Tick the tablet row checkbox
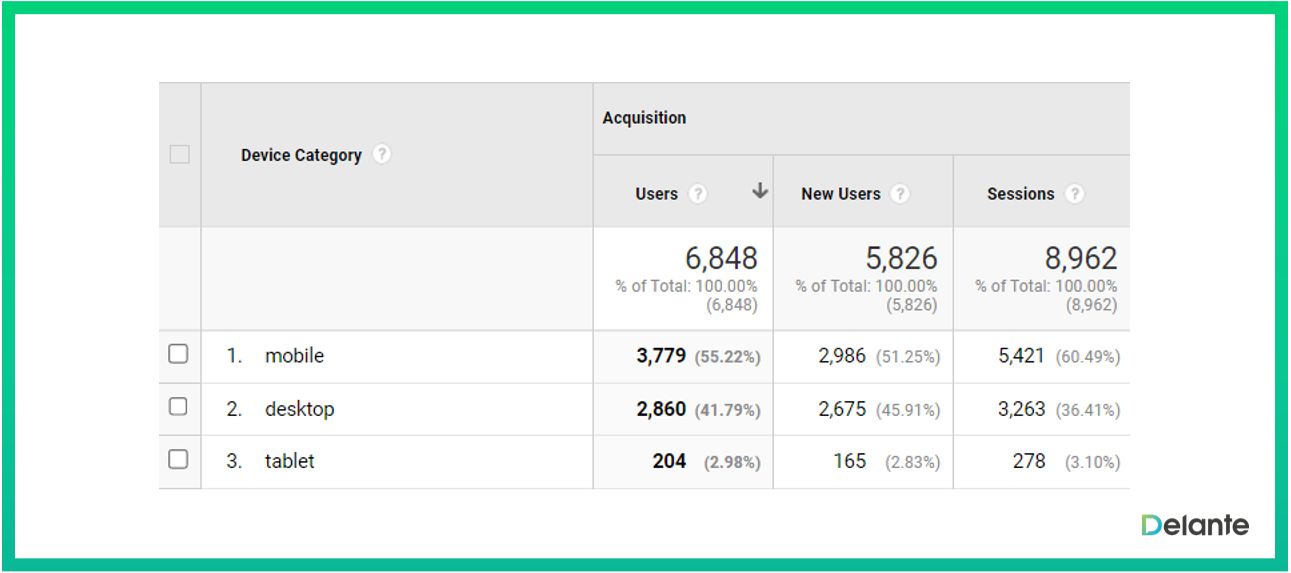The height and width of the screenshot is (573, 1291). [178, 460]
